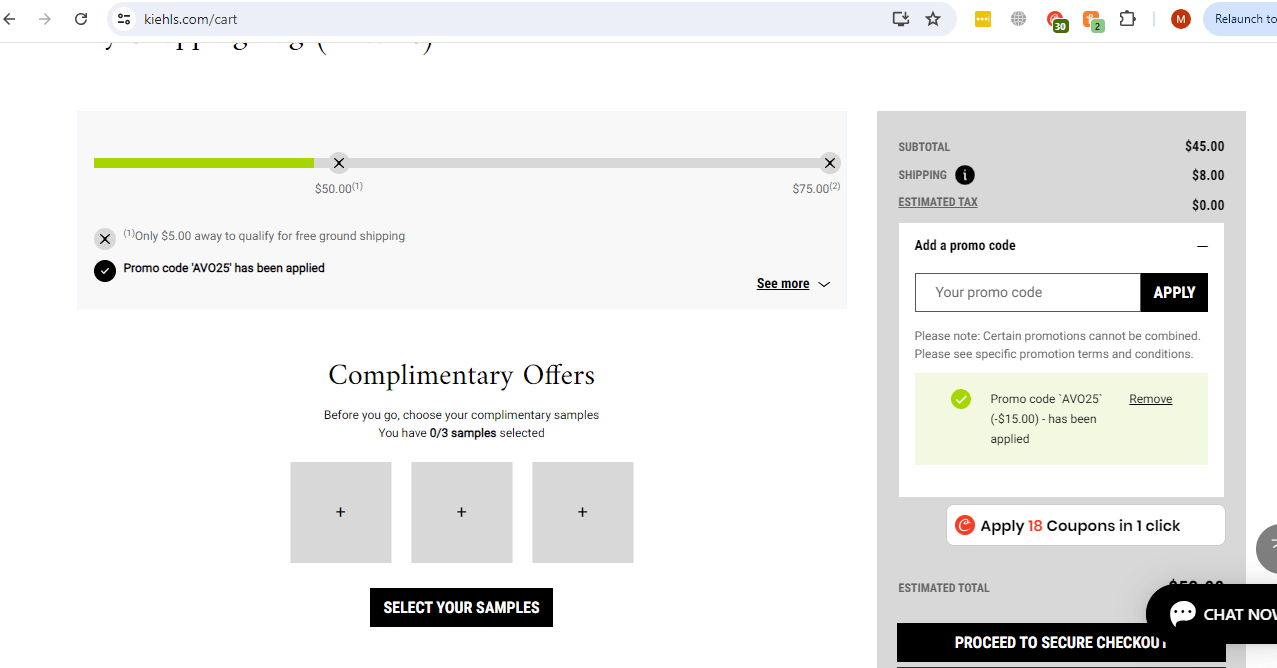Click the gray scroll-to-top circle button

click(x=1267, y=548)
